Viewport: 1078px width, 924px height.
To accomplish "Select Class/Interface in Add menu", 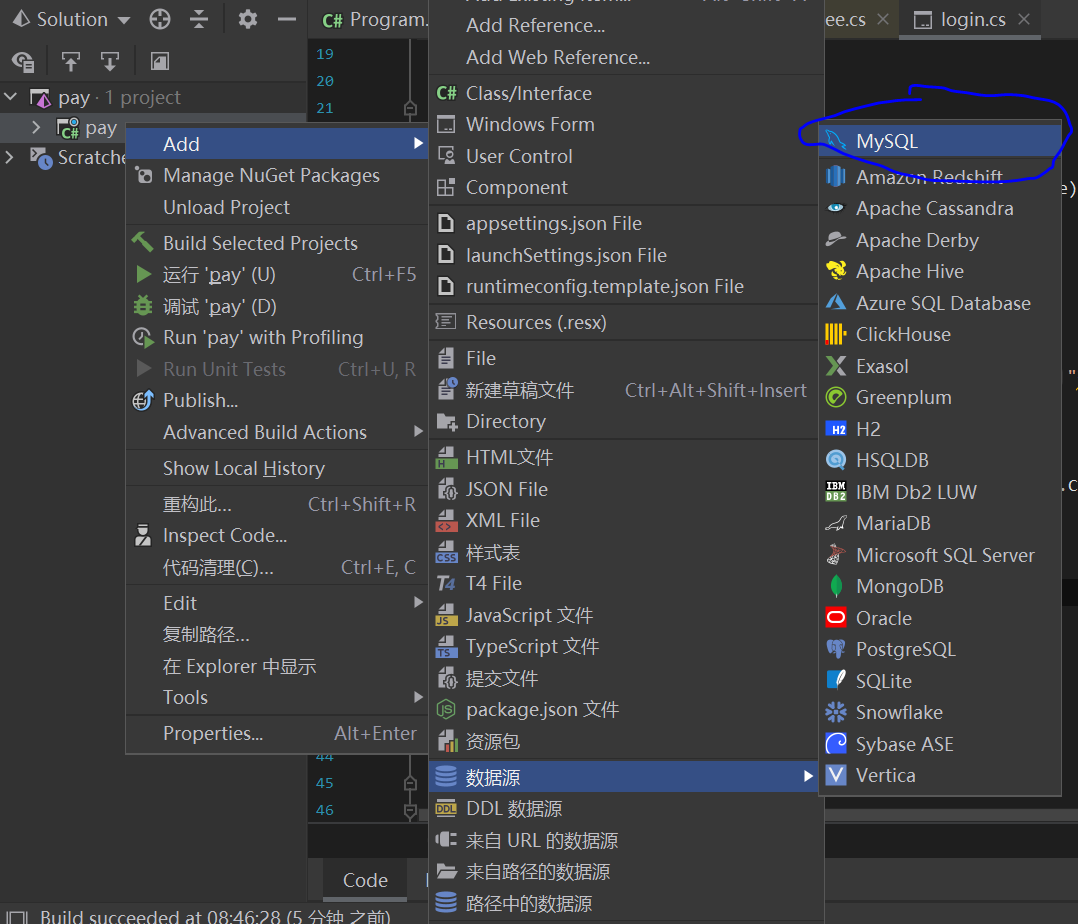I will coord(626,93).
